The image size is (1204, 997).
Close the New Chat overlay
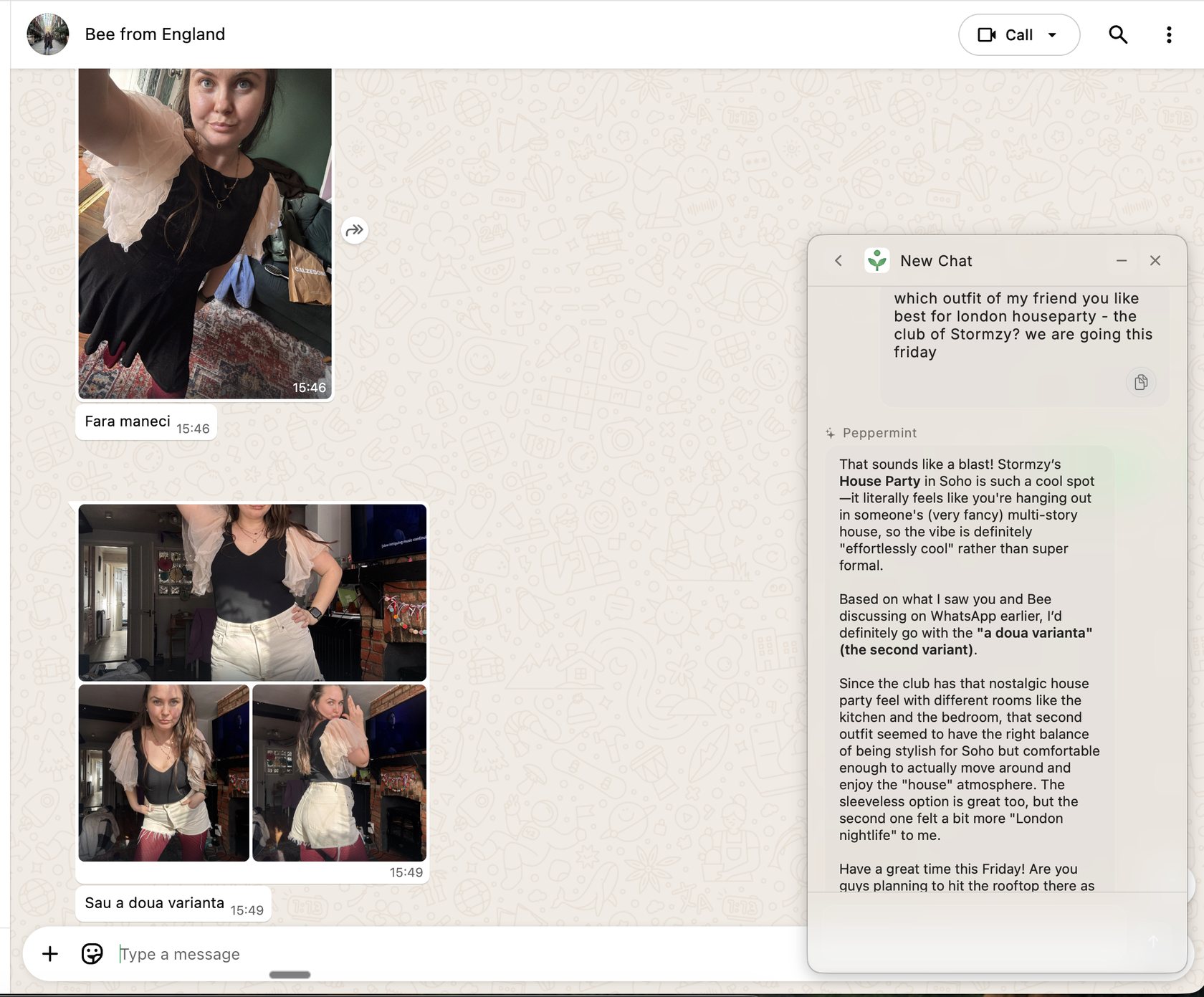click(1155, 261)
